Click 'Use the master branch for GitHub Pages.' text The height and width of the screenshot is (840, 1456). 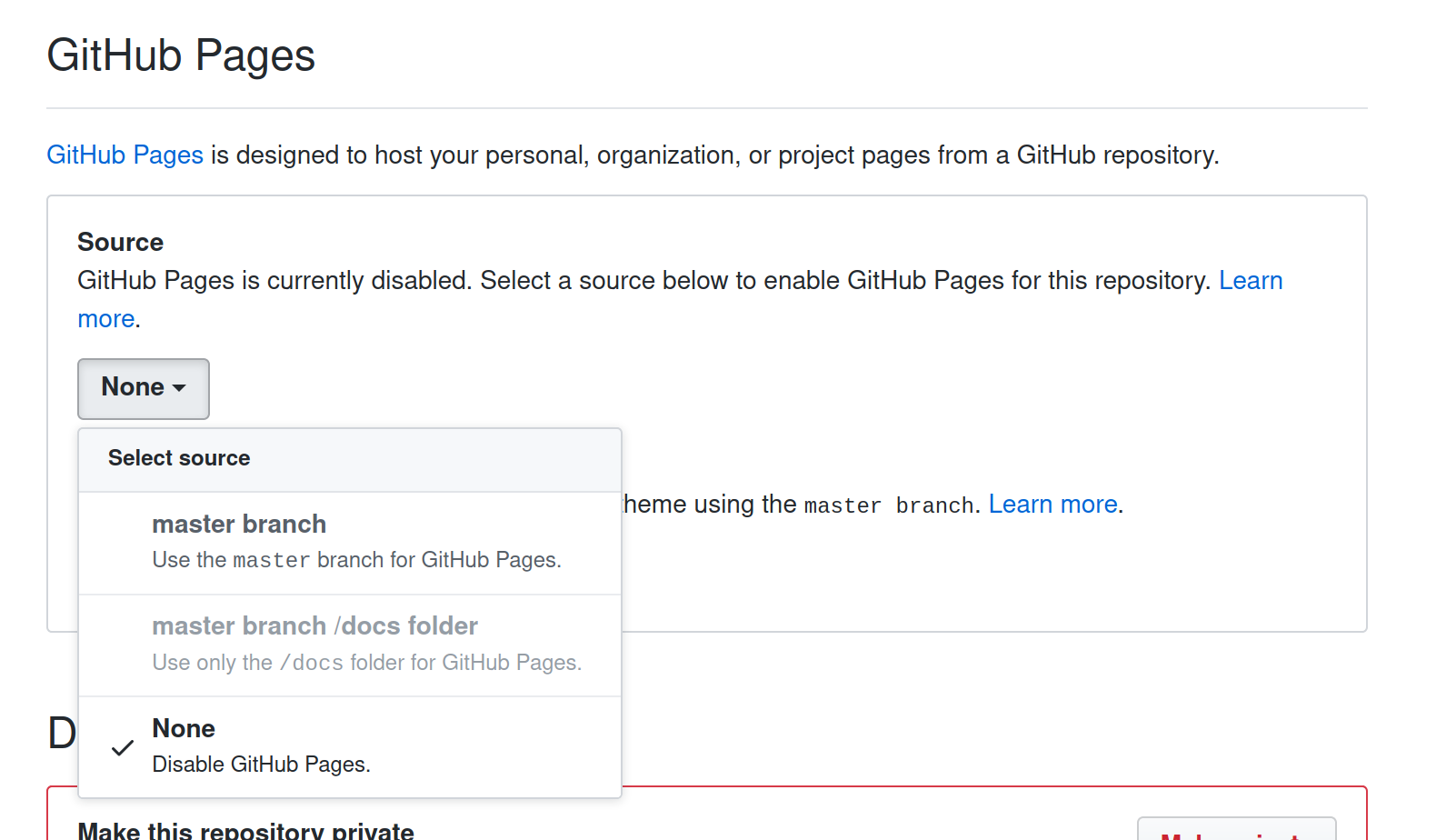tap(357, 560)
